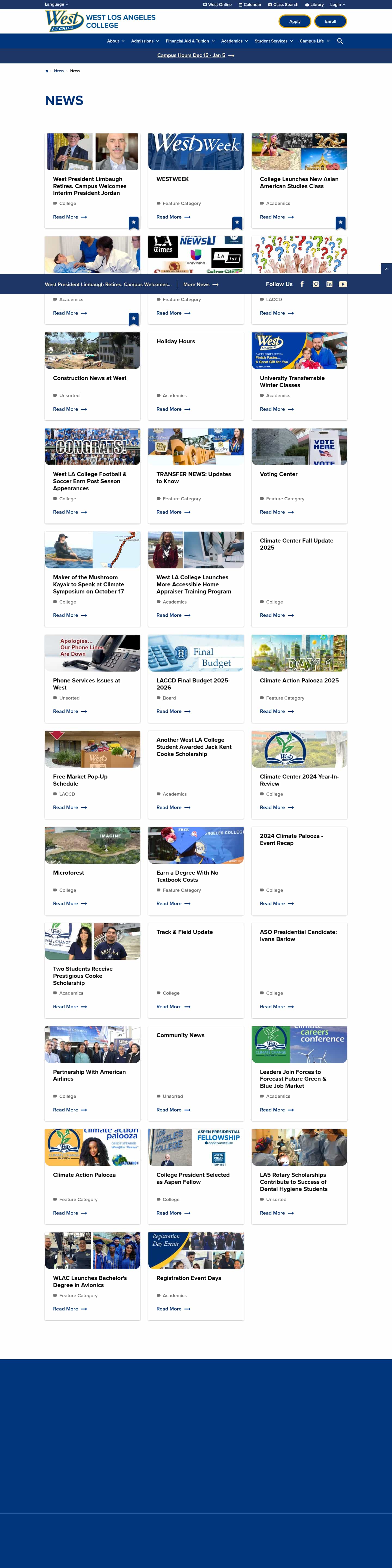Expand the Campus Life menu

click(x=315, y=41)
